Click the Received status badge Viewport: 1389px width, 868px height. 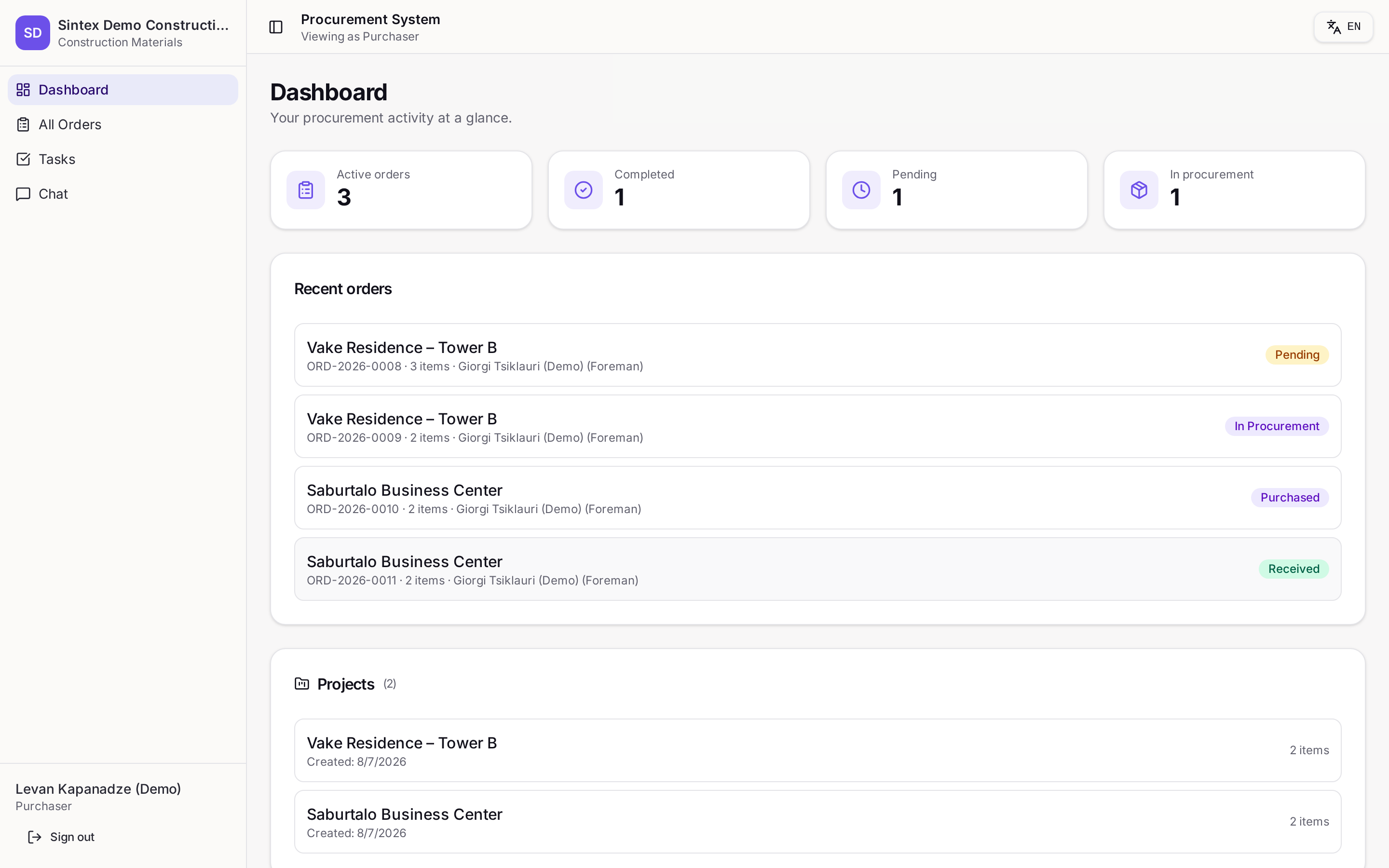pyautogui.click(x=1294, y=569)
